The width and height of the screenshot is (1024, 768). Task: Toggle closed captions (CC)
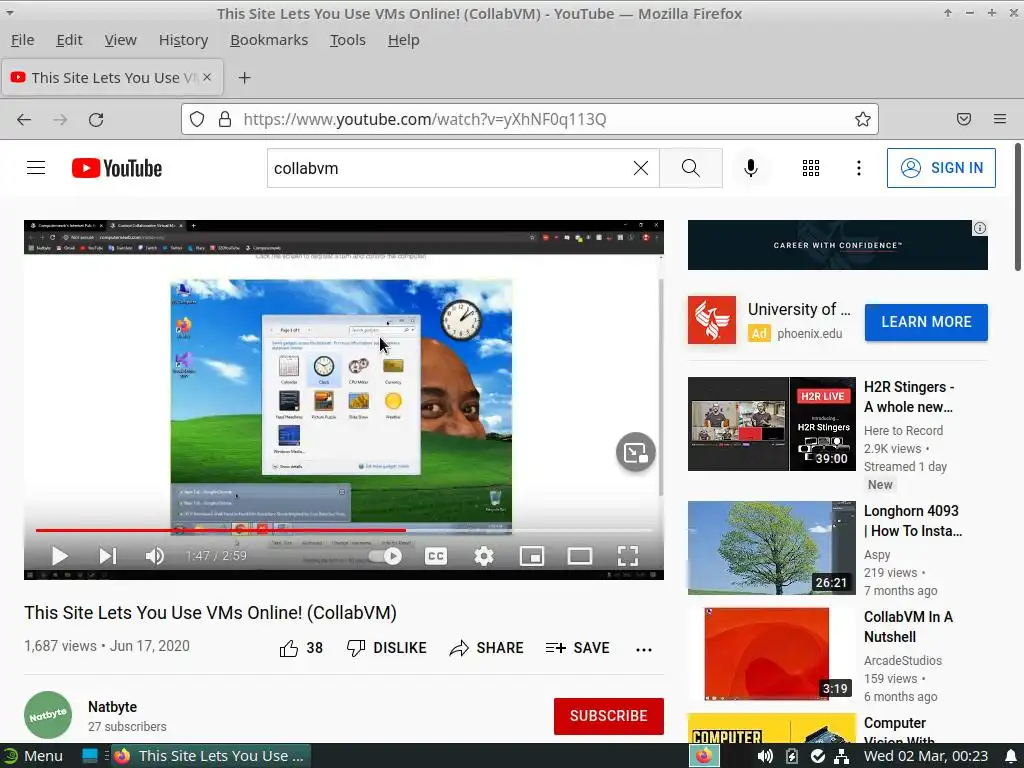pos(436,556)
